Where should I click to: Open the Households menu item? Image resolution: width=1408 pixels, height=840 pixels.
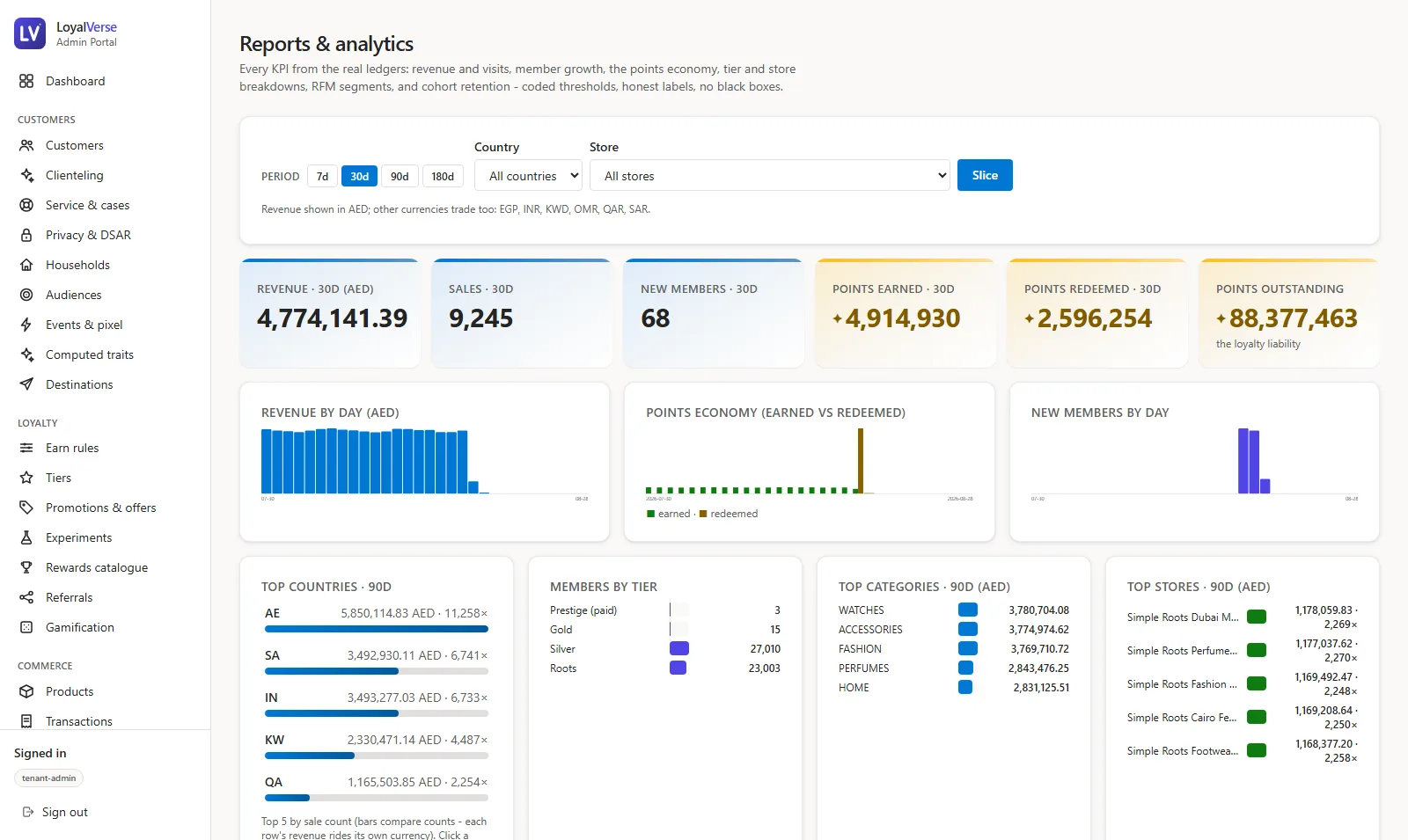(x=105, y=265)
